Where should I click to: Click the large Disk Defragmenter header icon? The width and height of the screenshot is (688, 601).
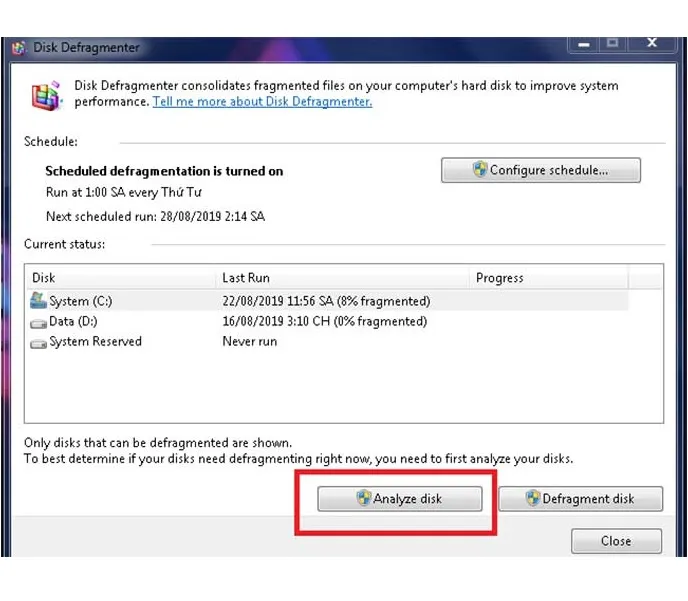coord(47,95)
